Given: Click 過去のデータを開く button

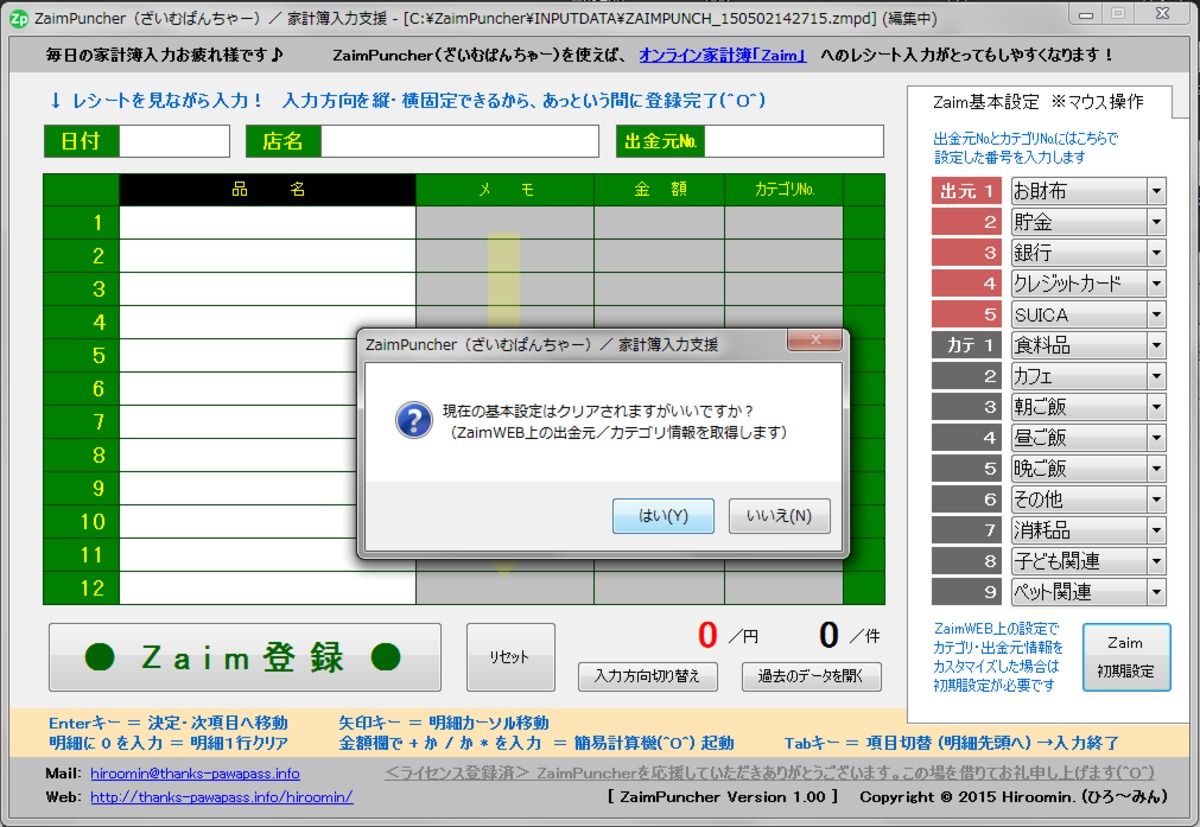Looking at the screenshot, I should pos(811,676).
